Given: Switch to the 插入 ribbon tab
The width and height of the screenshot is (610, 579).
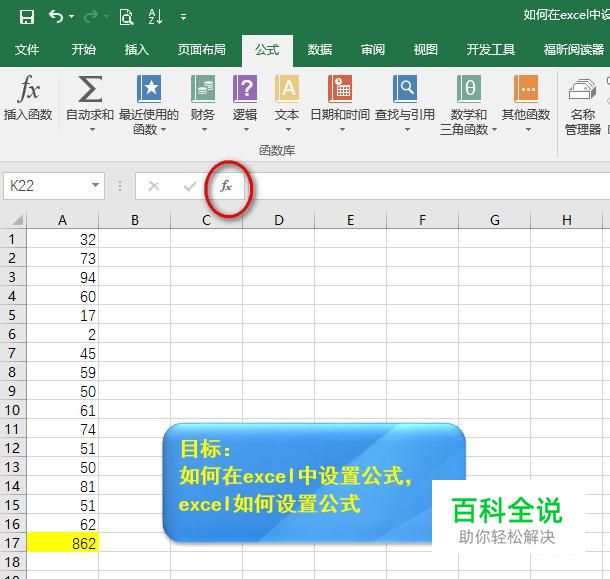Looking at the screenshot, I should click(137, 49).
